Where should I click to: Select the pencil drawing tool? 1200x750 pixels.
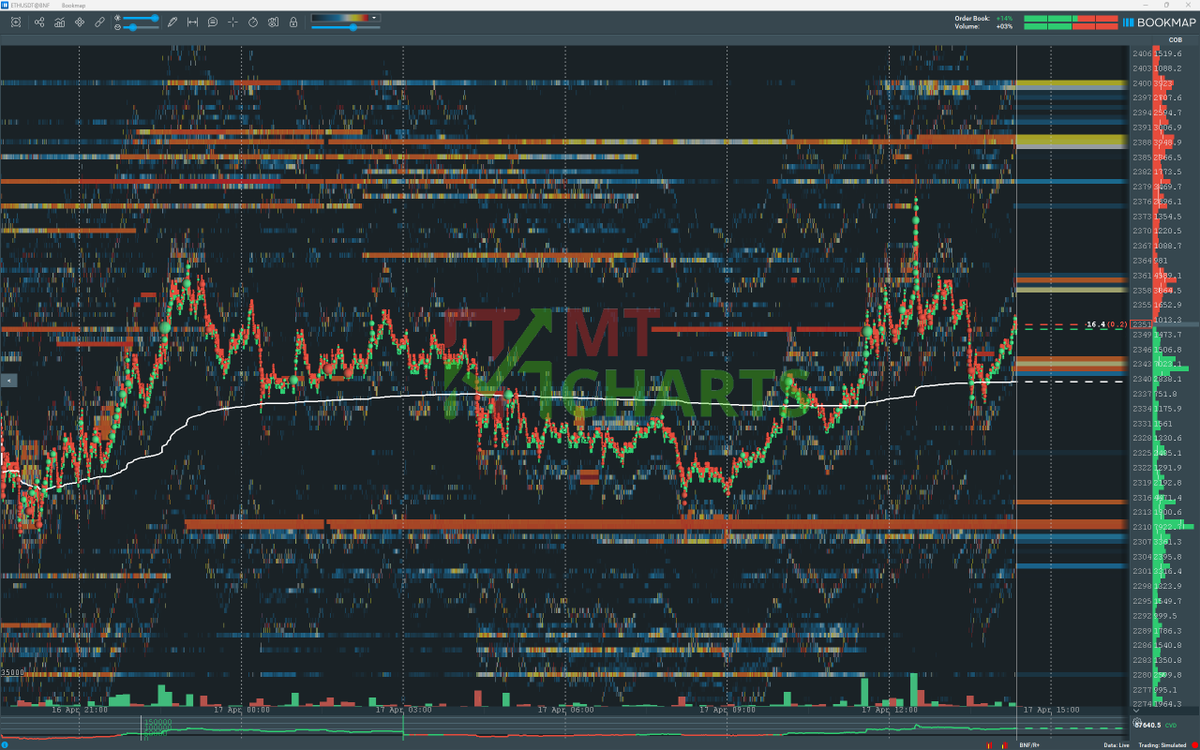pos(172,22)
